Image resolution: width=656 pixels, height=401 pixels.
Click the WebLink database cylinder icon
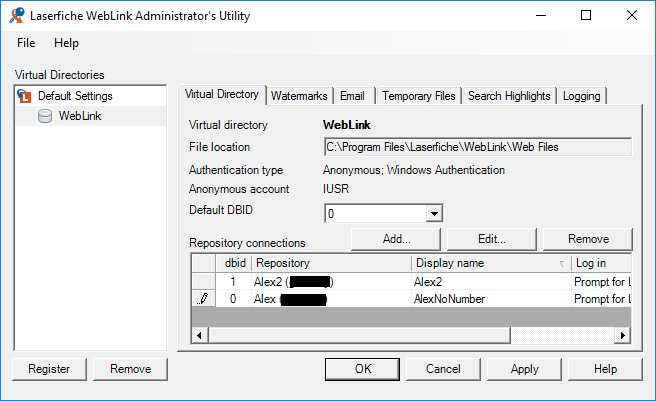[x=45, y=116]
